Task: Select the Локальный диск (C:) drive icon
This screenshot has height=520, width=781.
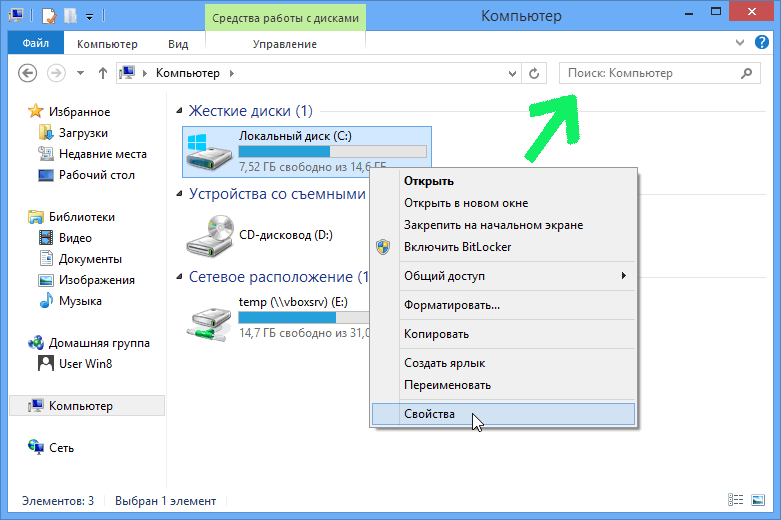Action: point(209,152)
